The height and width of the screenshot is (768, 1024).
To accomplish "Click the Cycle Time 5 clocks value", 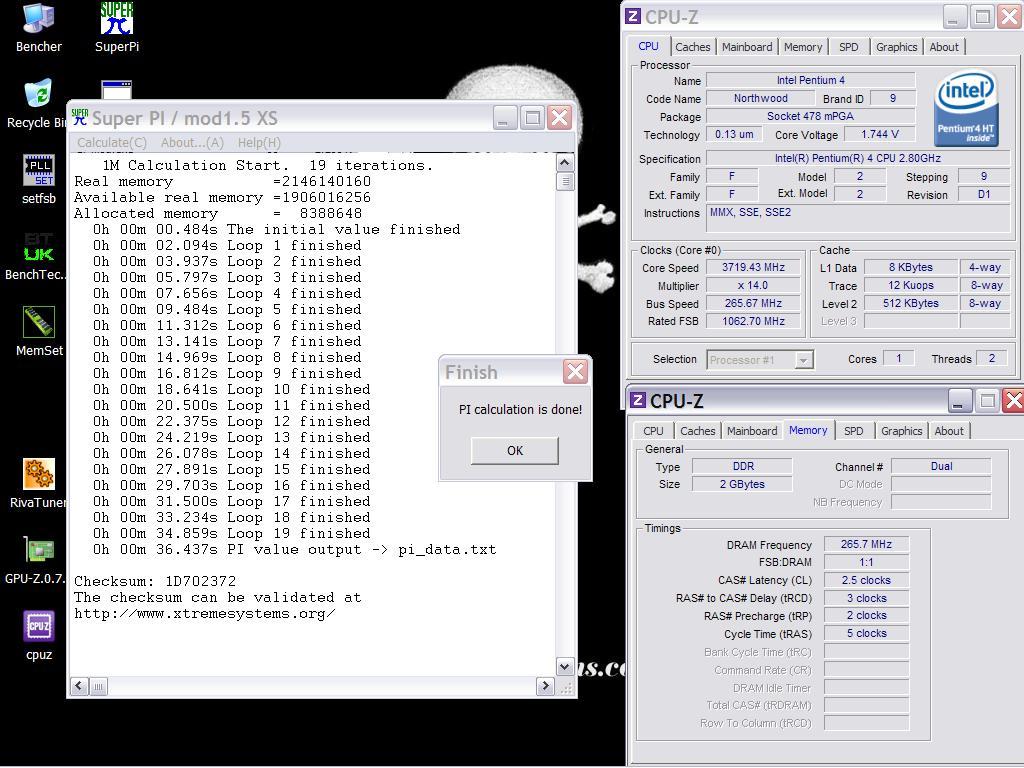I will pos(866,633).
